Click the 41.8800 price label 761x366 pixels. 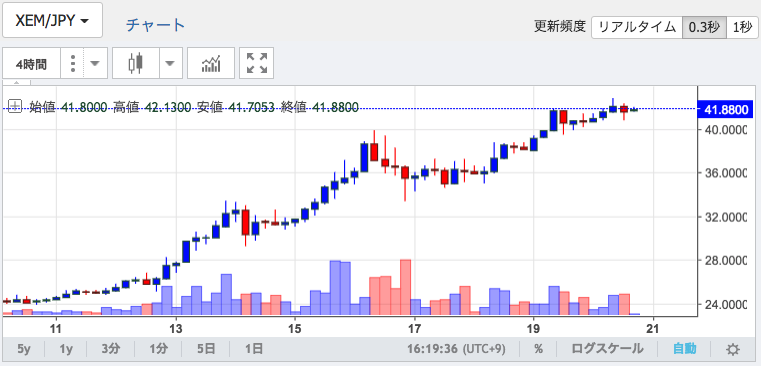tap(725, 110)
